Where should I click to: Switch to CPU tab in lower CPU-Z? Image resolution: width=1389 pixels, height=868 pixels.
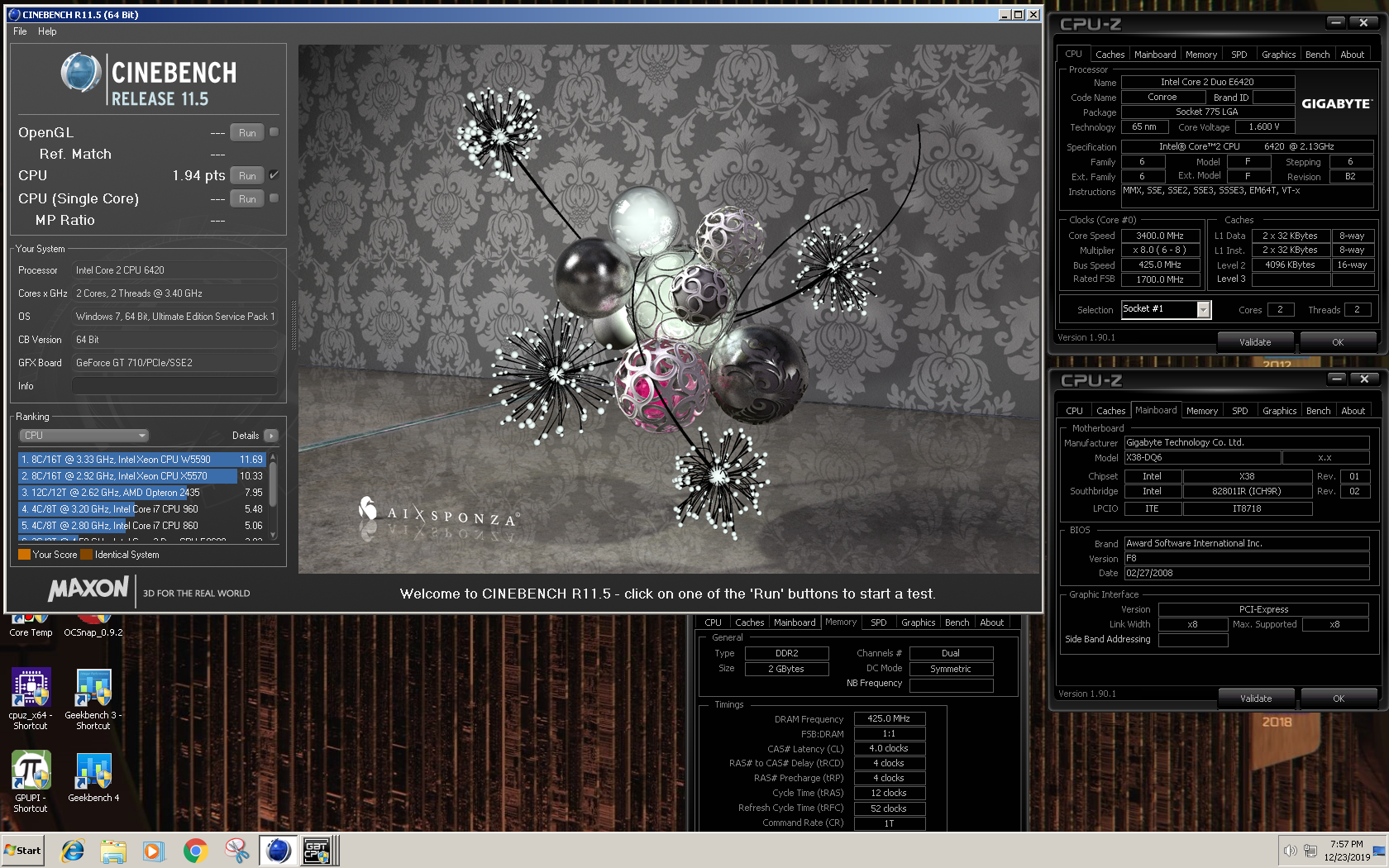click(1074, 411)
